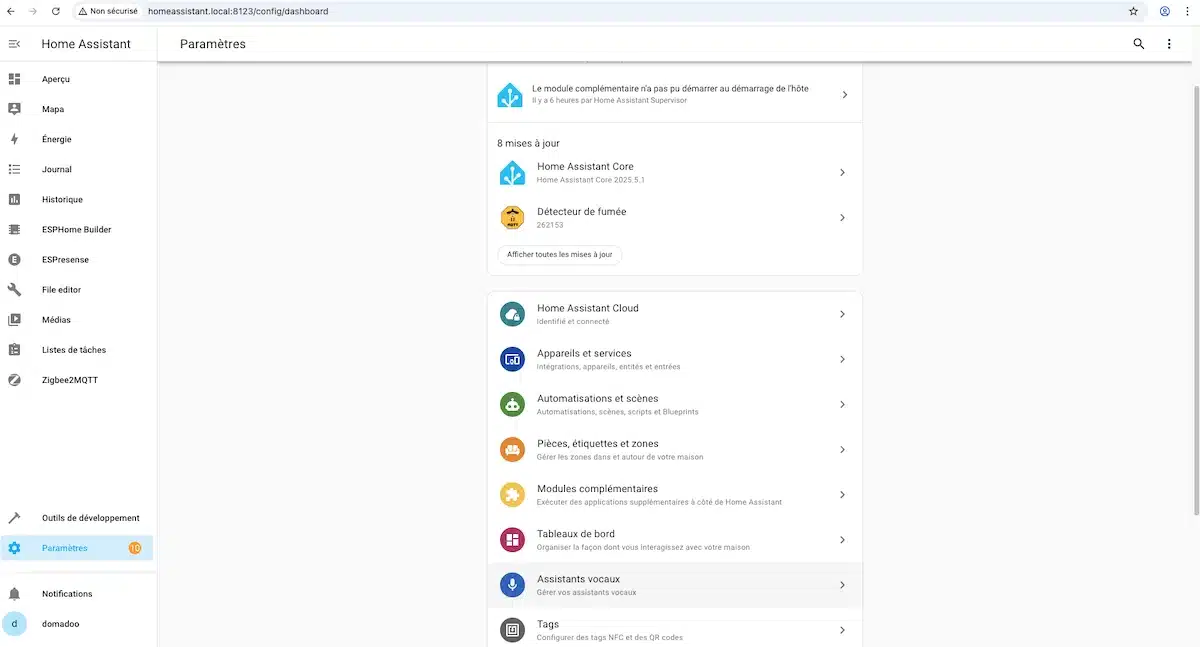Select Outils de développement in the sidebar
Viewport: 1200px width, 647px height.
78,518
